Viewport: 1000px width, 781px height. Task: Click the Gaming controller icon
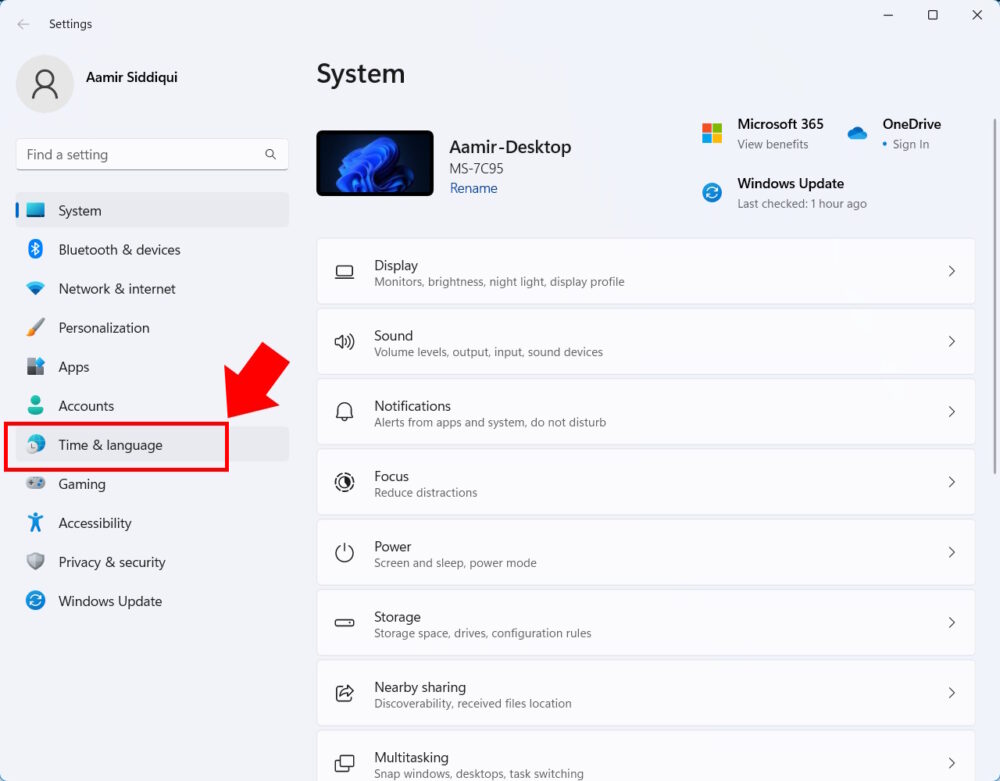pyautogui.click(x=36, y=483)
